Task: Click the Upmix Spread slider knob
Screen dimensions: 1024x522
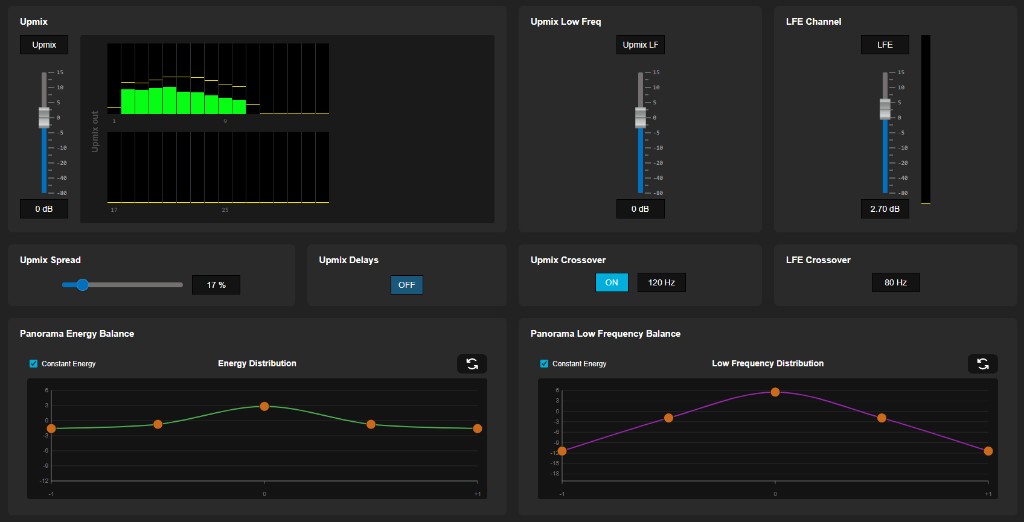Action: [82, 285]
